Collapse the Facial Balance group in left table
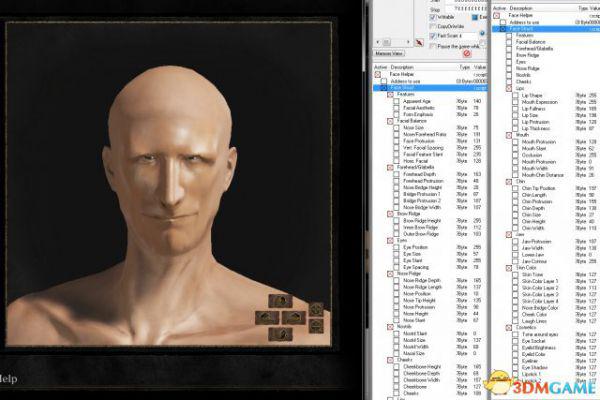Screen dimensions: 600x400 tap(390, 121)
